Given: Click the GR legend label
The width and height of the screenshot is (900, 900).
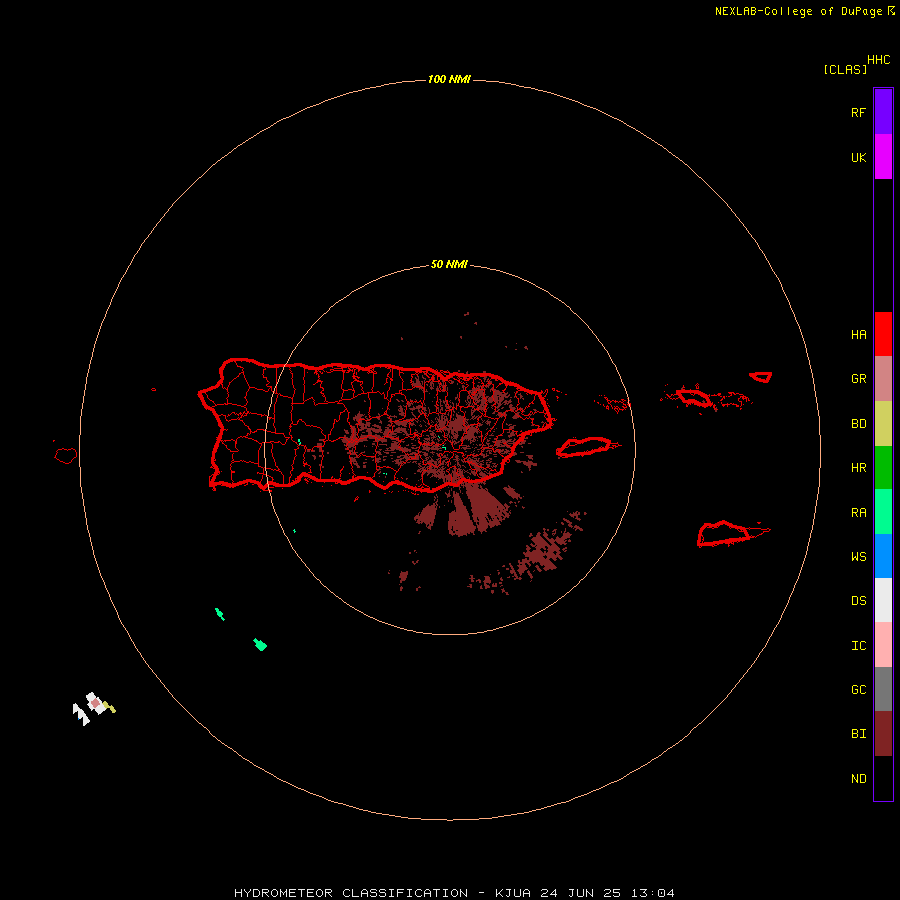Looking at the screenshot, I should coord(858,379).
